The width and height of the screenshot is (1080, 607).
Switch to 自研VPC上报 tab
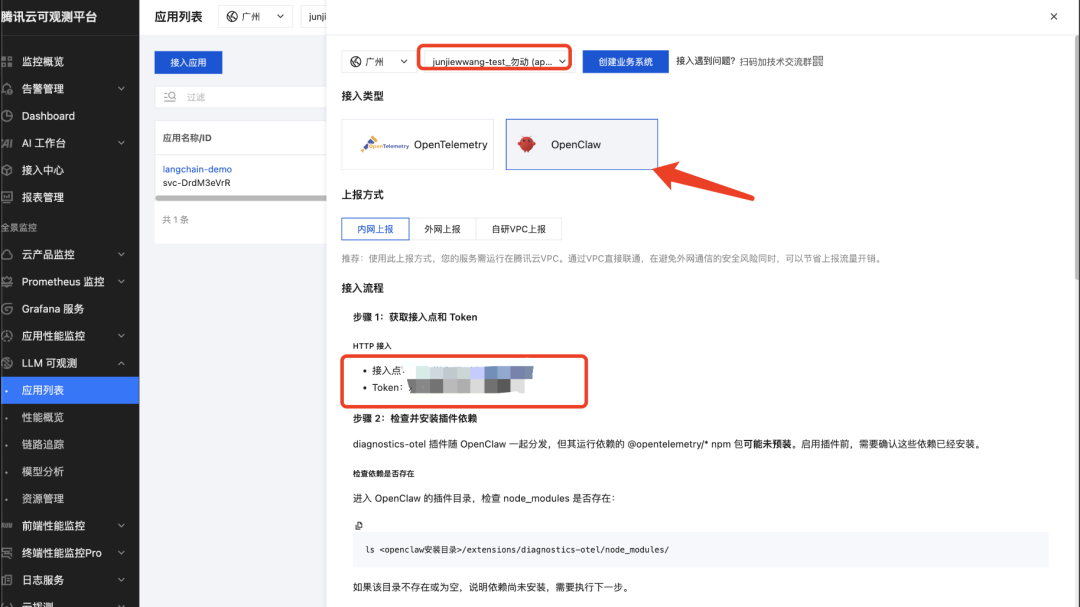[519, 229]
